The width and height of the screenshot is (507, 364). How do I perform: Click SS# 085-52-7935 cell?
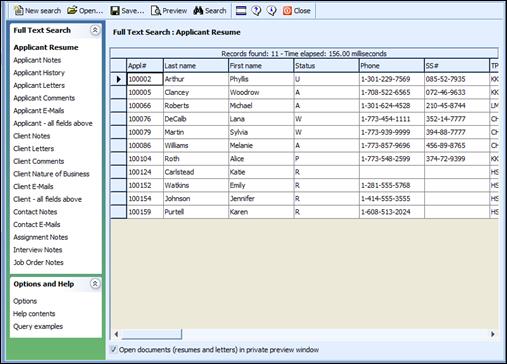tap(457, 79)
